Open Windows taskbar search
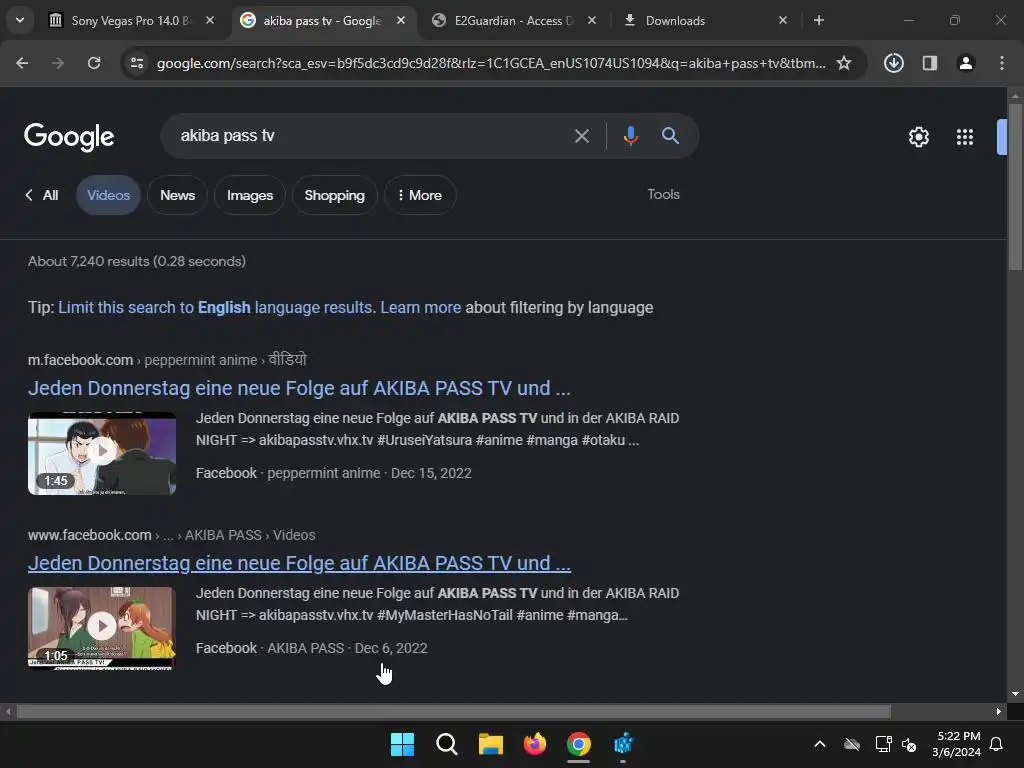The height and width of the screenshot is (768, 1024). pyautogui.click(x=447, y=744)
